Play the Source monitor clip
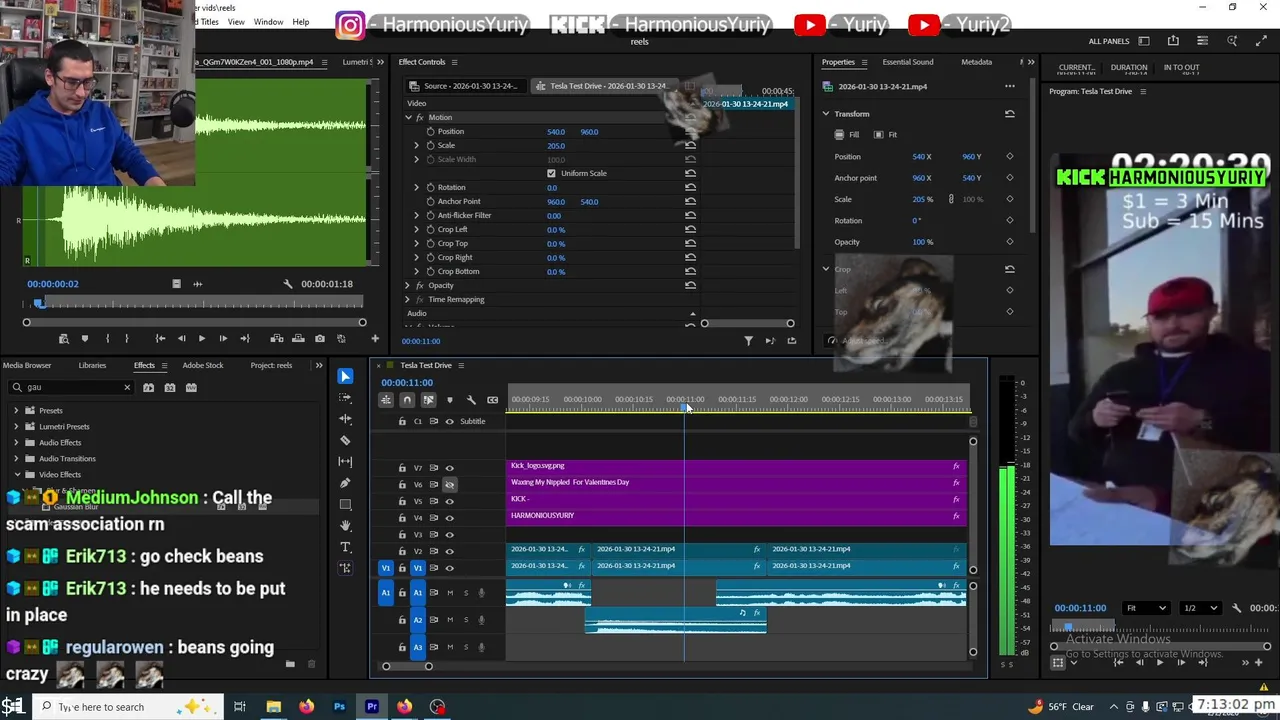 pos(201,339)
